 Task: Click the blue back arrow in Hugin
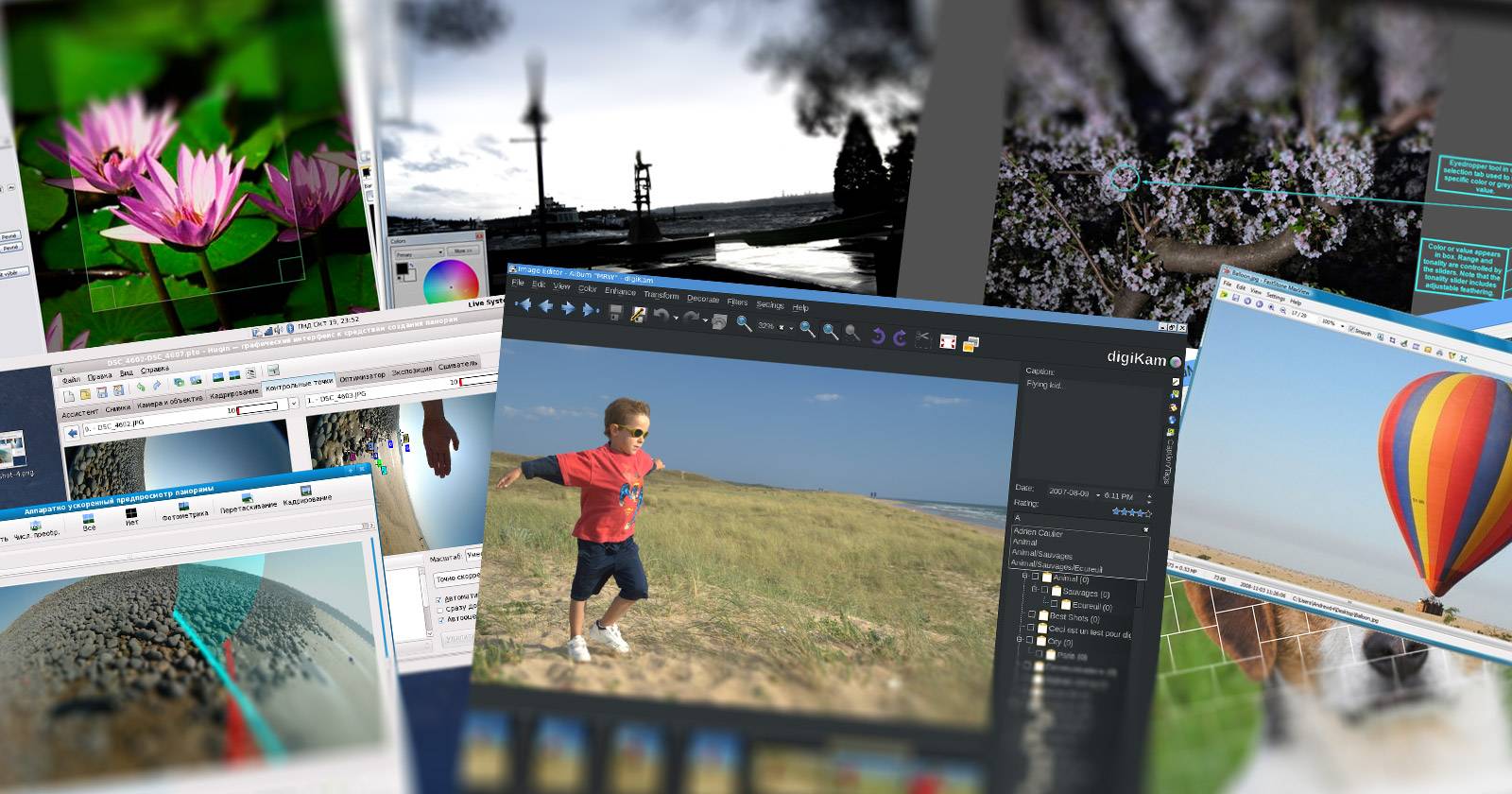72,432
